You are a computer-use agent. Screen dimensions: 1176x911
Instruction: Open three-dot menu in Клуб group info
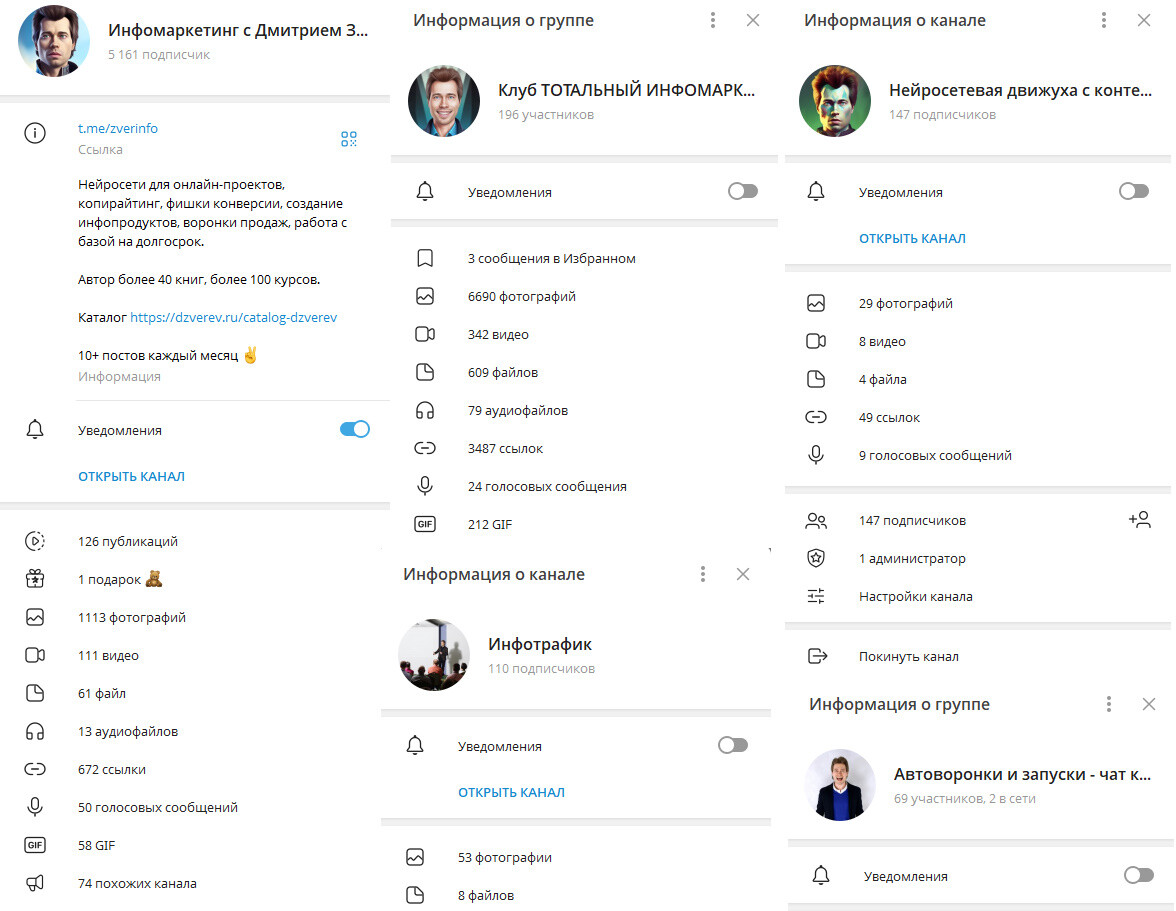tap(712, 20)
